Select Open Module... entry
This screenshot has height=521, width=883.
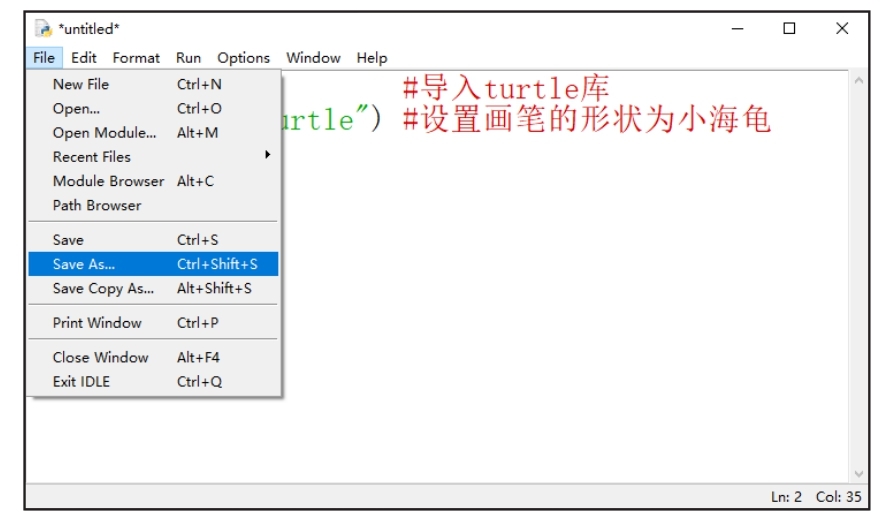153,133
